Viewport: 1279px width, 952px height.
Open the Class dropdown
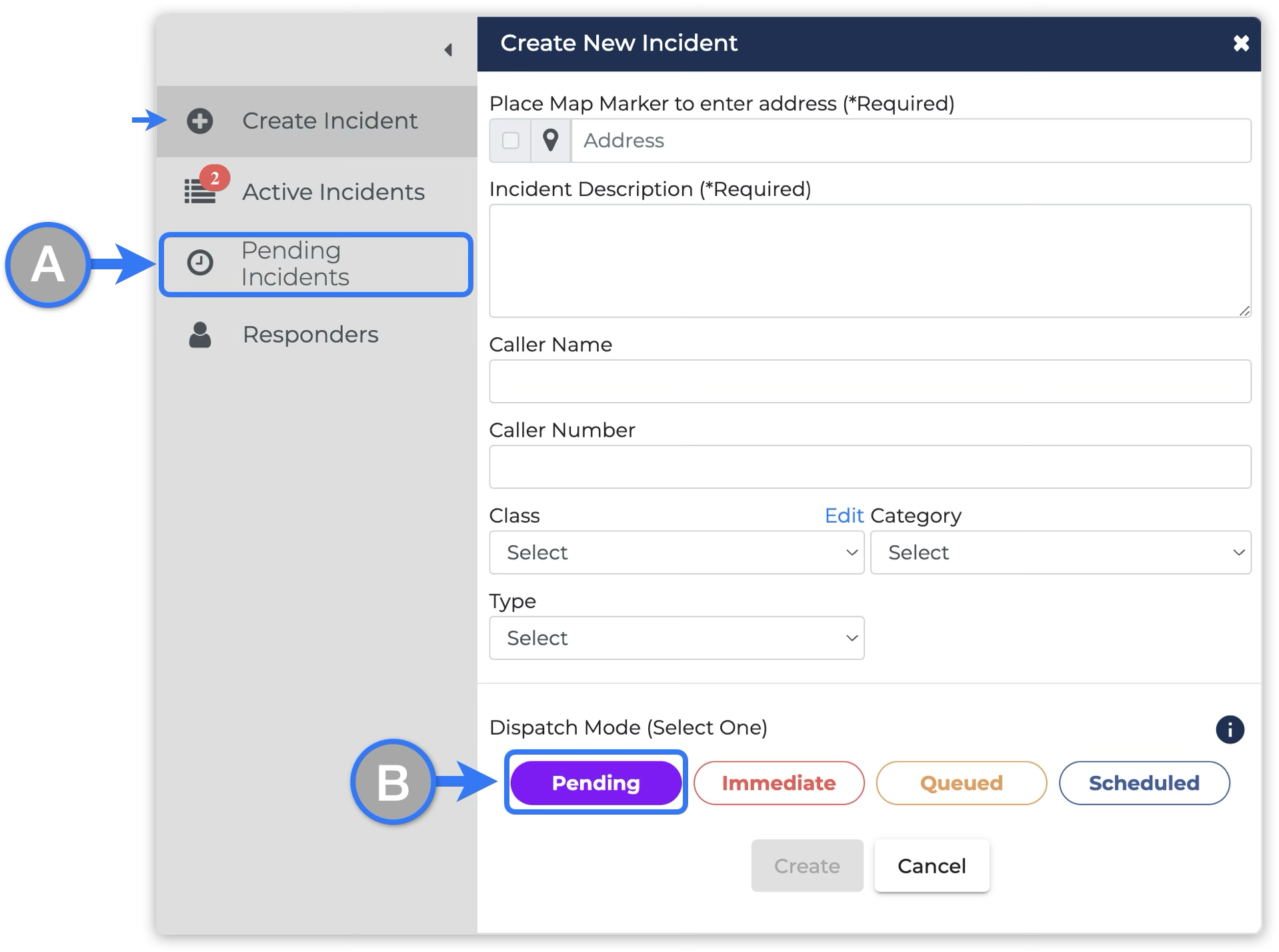pyautogui.click(x=676, y=553)
